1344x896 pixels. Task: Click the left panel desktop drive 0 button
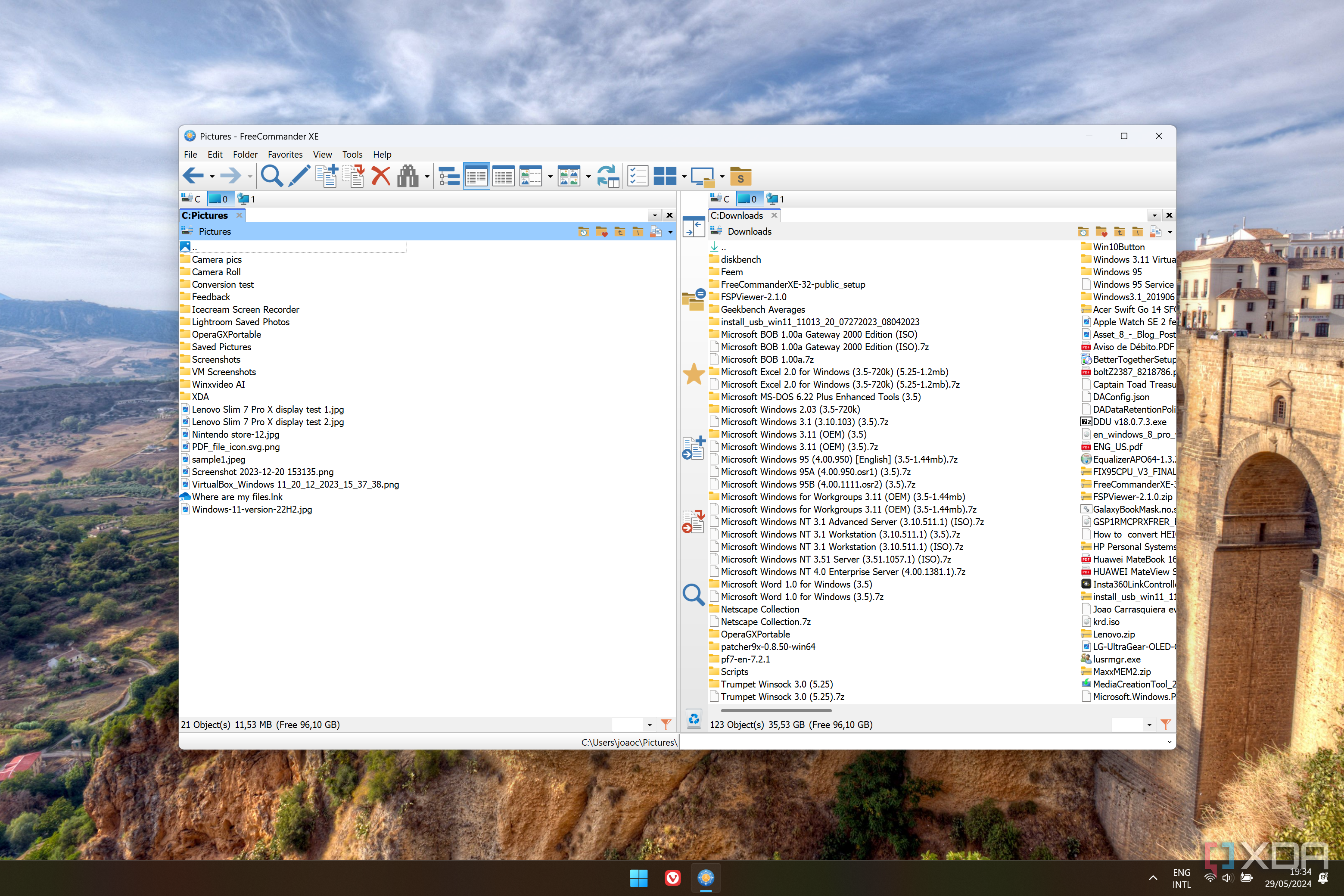pos(221,198)
